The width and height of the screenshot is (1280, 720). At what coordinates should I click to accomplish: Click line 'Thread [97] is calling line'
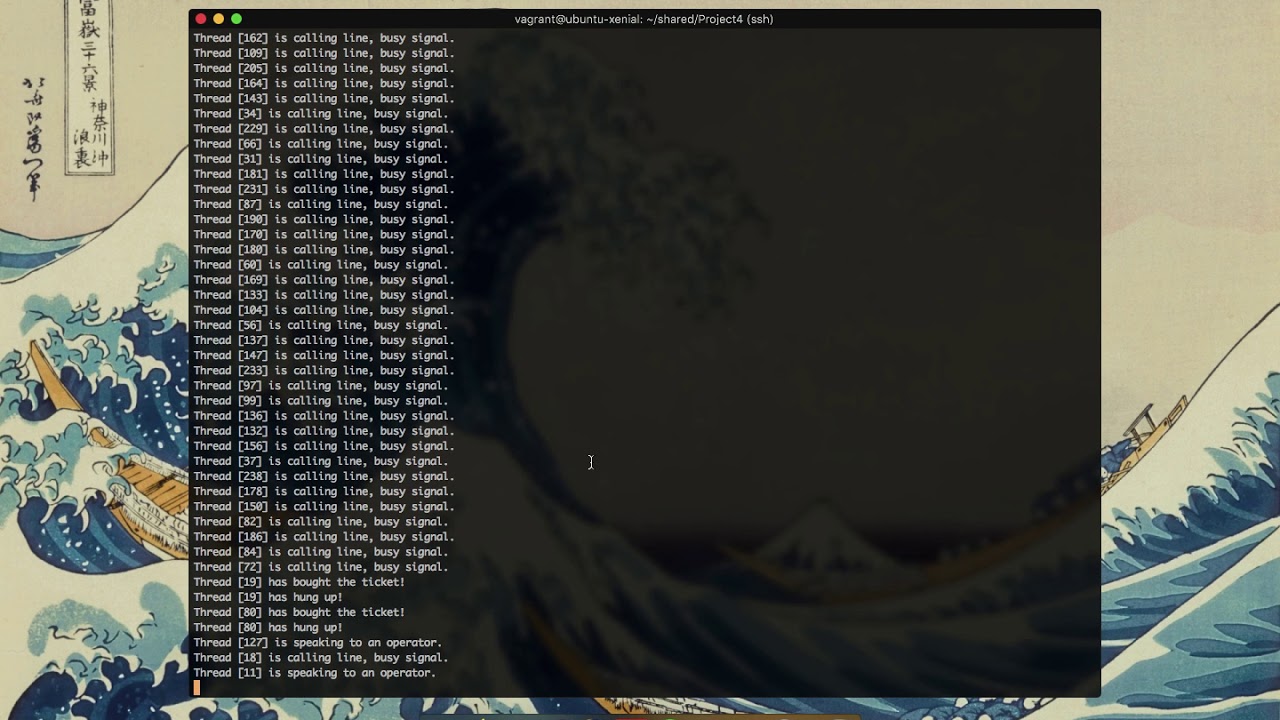point(321,386)
